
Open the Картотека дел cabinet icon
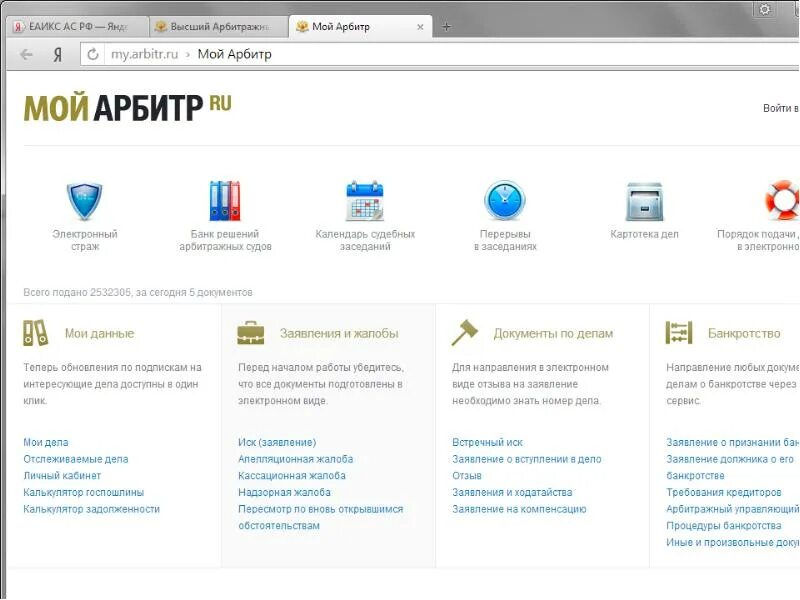[x=644, y=202]
